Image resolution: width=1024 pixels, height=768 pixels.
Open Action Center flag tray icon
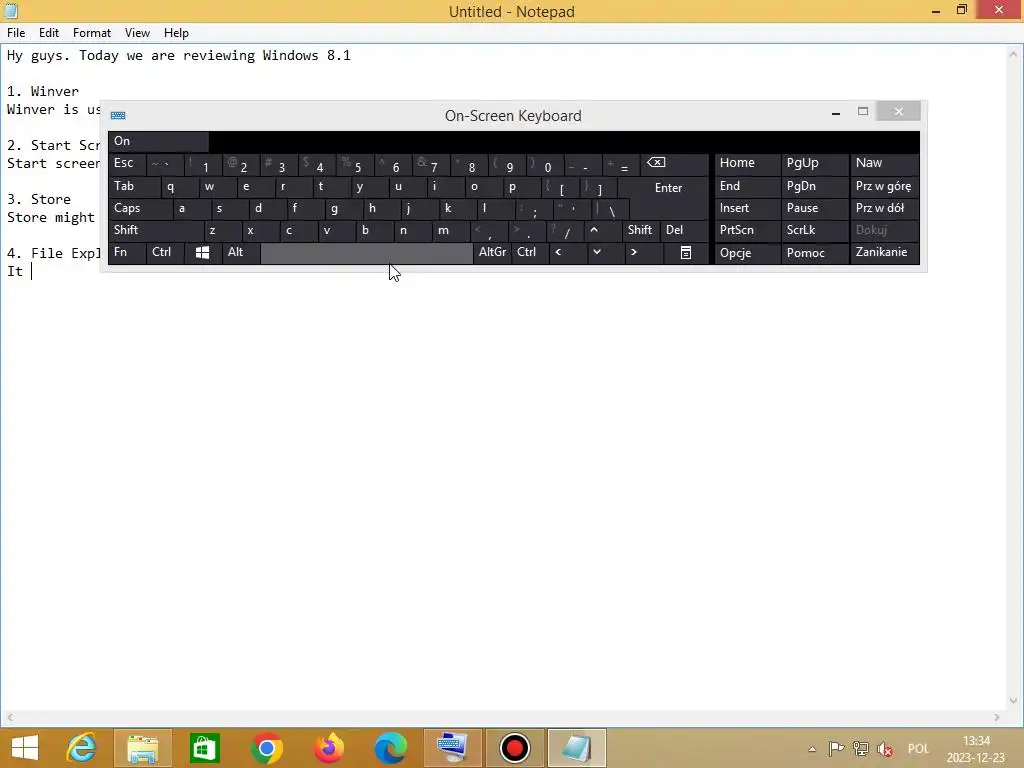point(836,748)
